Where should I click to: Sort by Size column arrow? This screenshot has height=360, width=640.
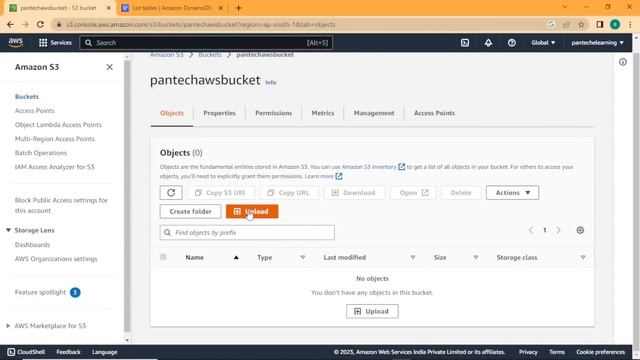click(x=476, y=258)
